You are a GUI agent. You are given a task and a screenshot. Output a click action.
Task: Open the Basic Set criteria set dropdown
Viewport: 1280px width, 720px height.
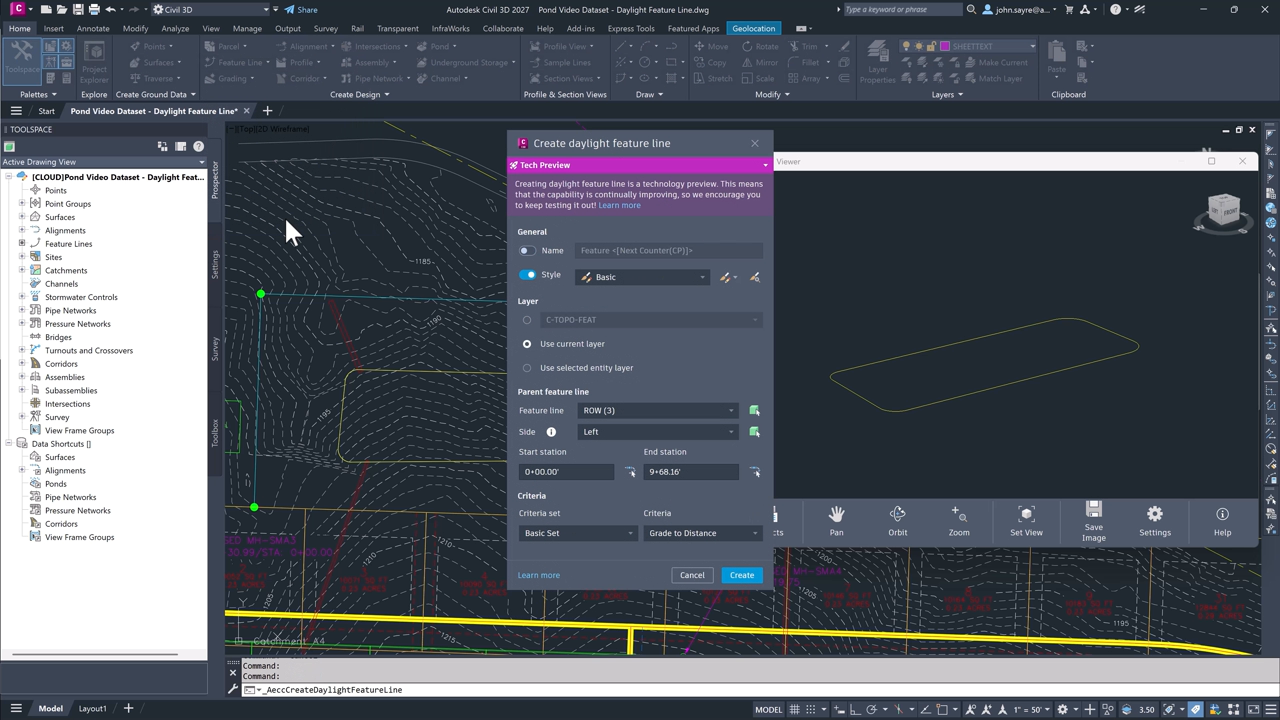[x=578, y=533]
